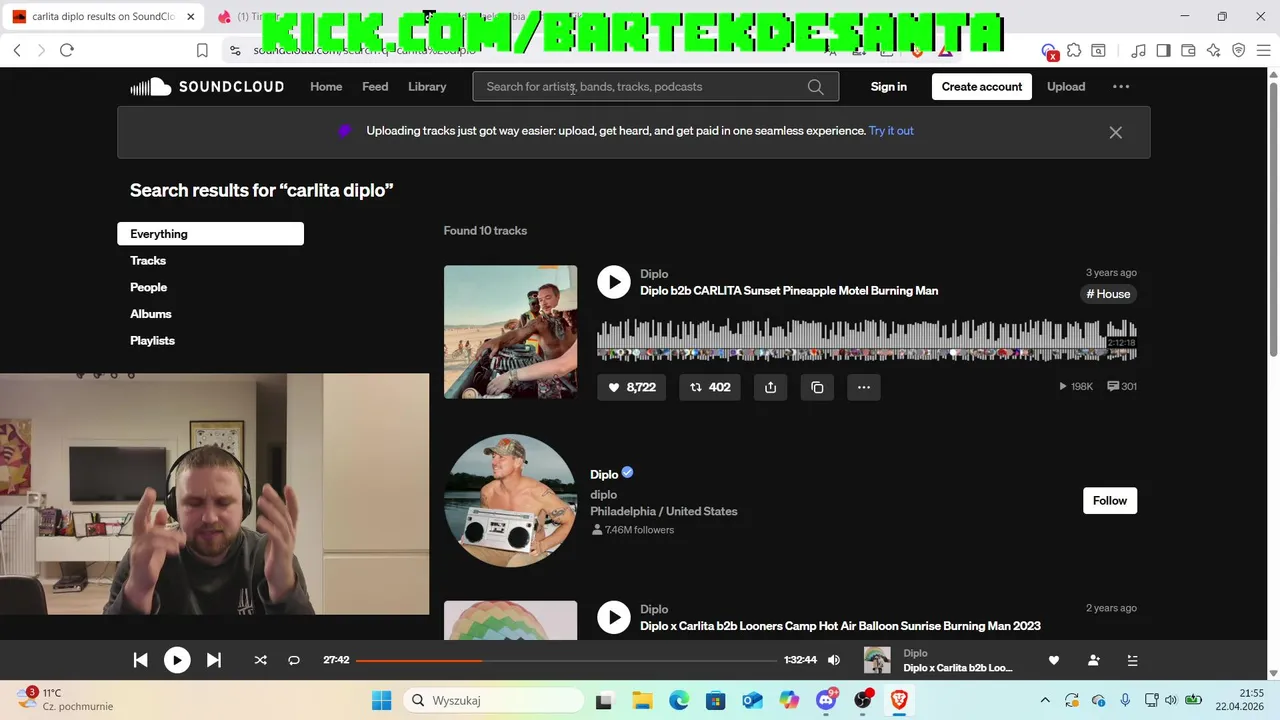Open the now-playing track artwork in the player
1280x720 pixels.
877,660
